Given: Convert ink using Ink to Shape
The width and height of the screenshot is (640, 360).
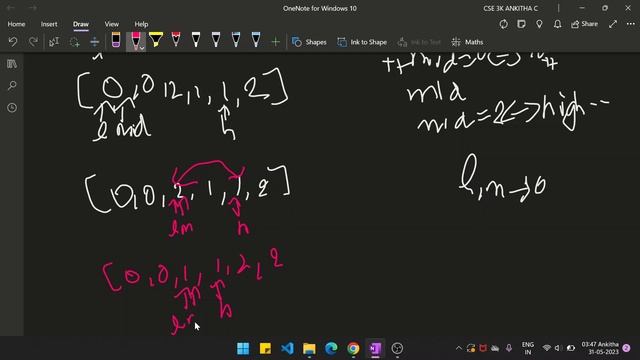Looking at the screenshot, I should pyautogui.click(x=362, y=42).
